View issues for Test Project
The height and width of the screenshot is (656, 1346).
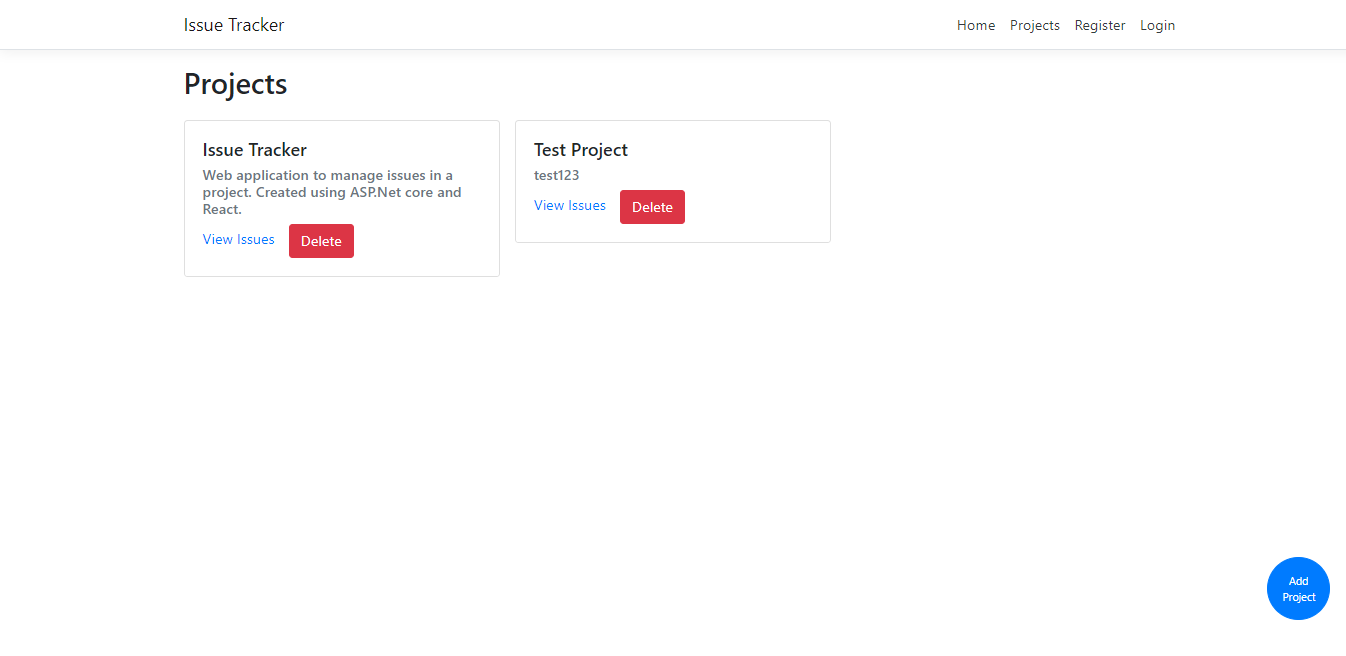pyautogui.click(x=569, y=205)
